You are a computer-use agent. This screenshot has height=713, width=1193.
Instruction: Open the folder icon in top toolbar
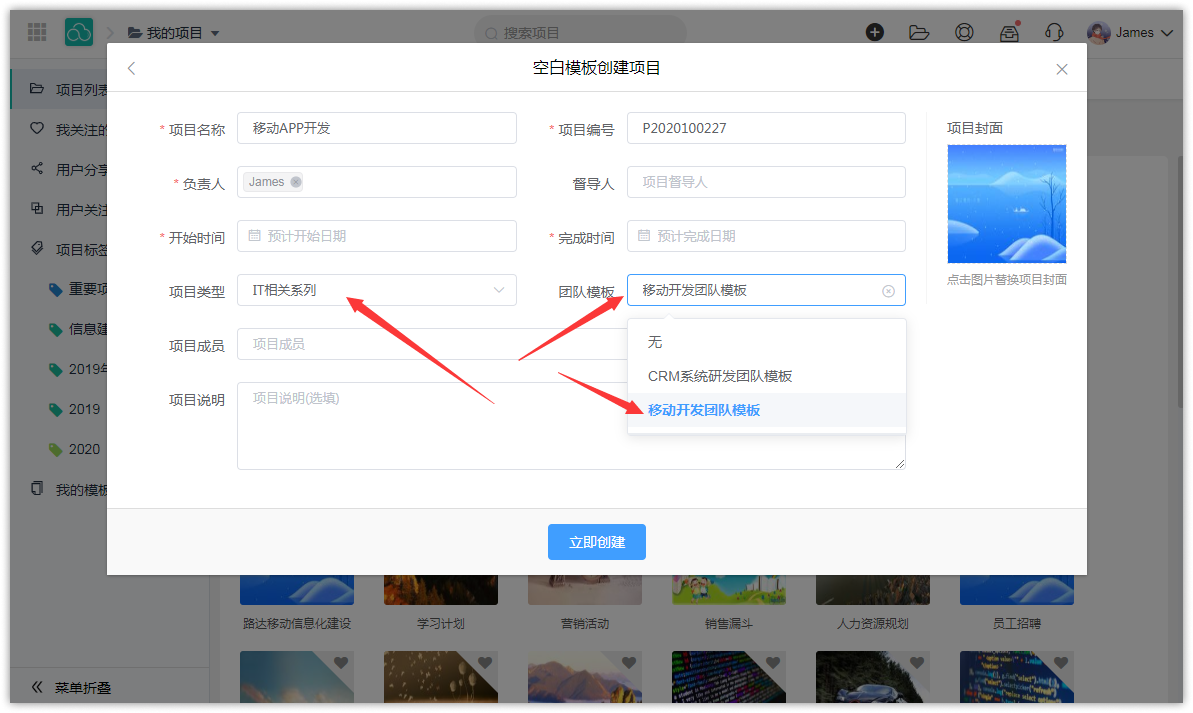[919, 32]
